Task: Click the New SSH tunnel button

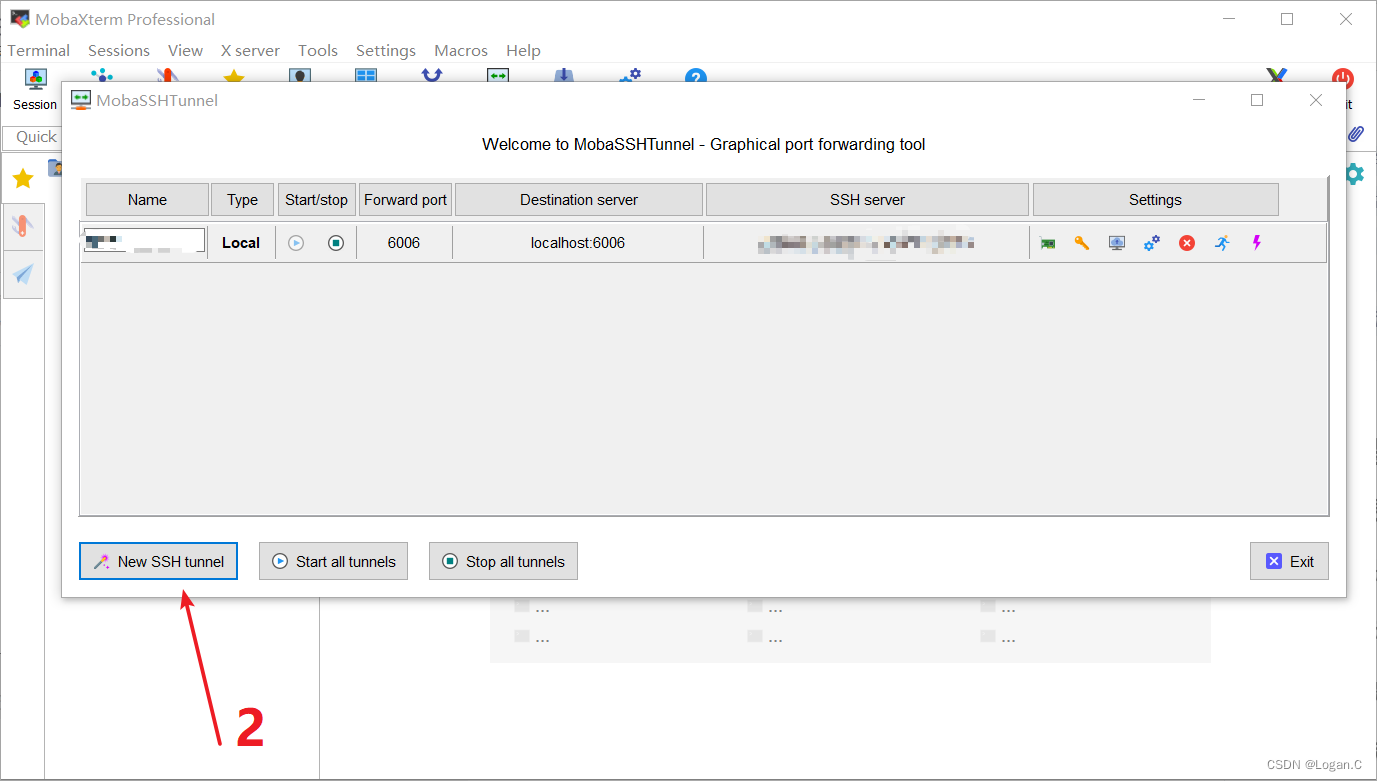Action: [x=158, y=561]
